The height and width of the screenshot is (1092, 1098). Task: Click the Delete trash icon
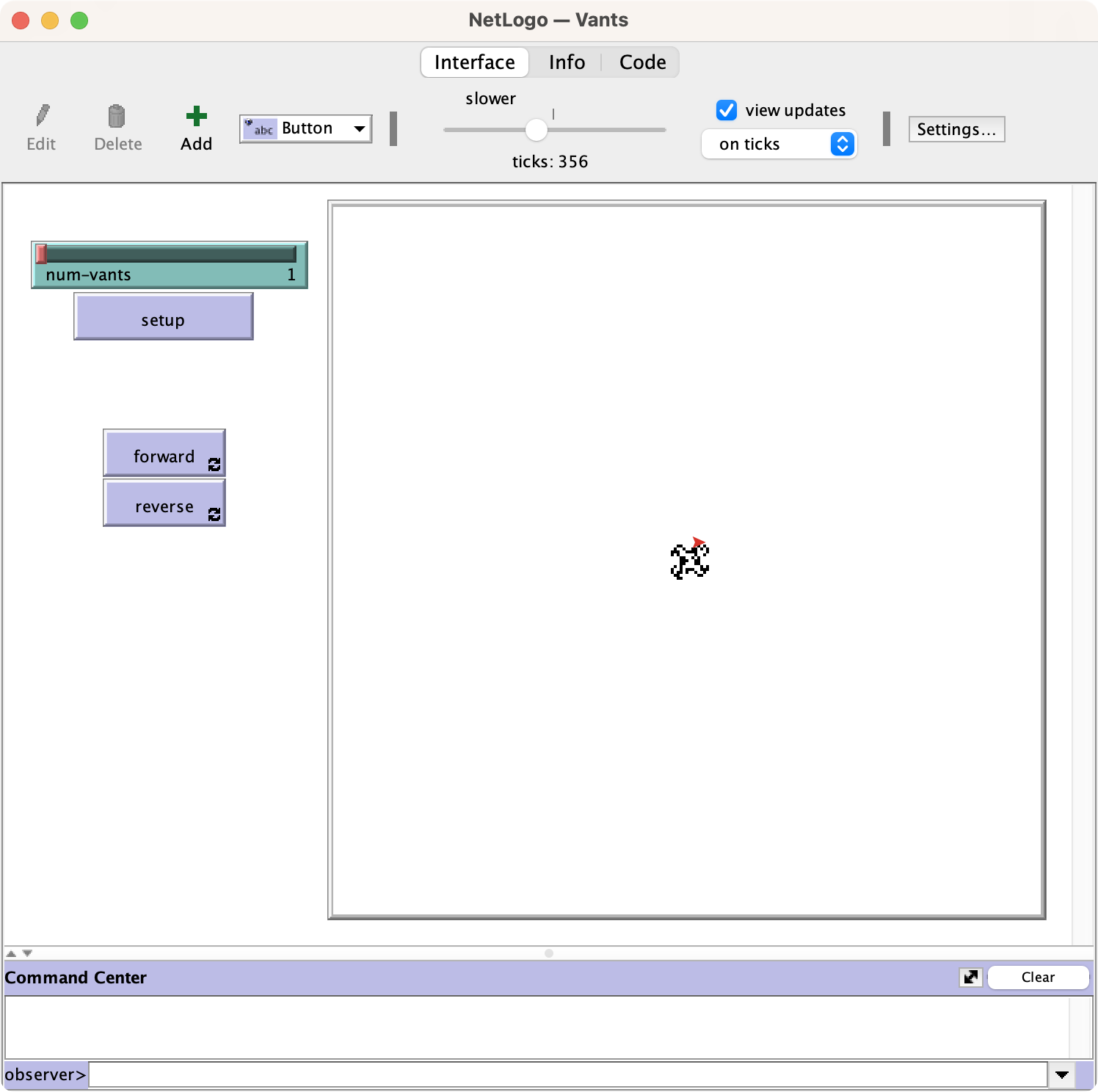117,115
